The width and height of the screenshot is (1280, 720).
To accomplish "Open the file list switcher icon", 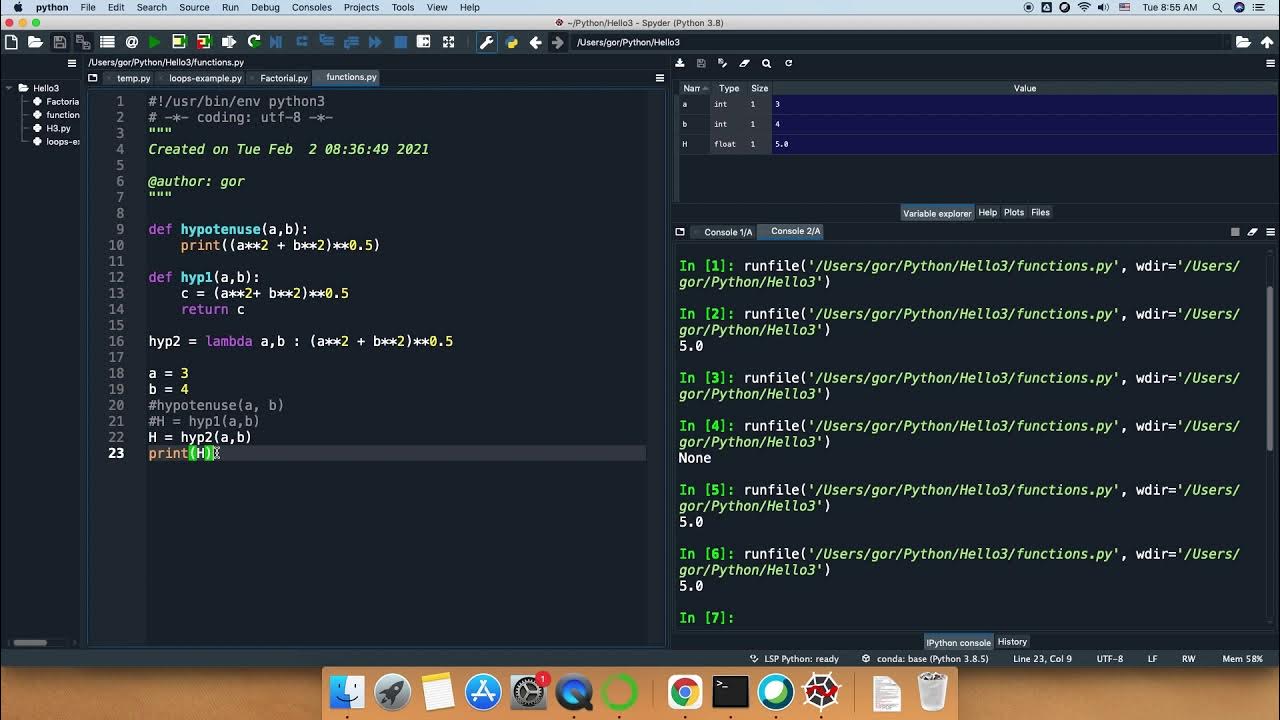I will click(107, 42).
